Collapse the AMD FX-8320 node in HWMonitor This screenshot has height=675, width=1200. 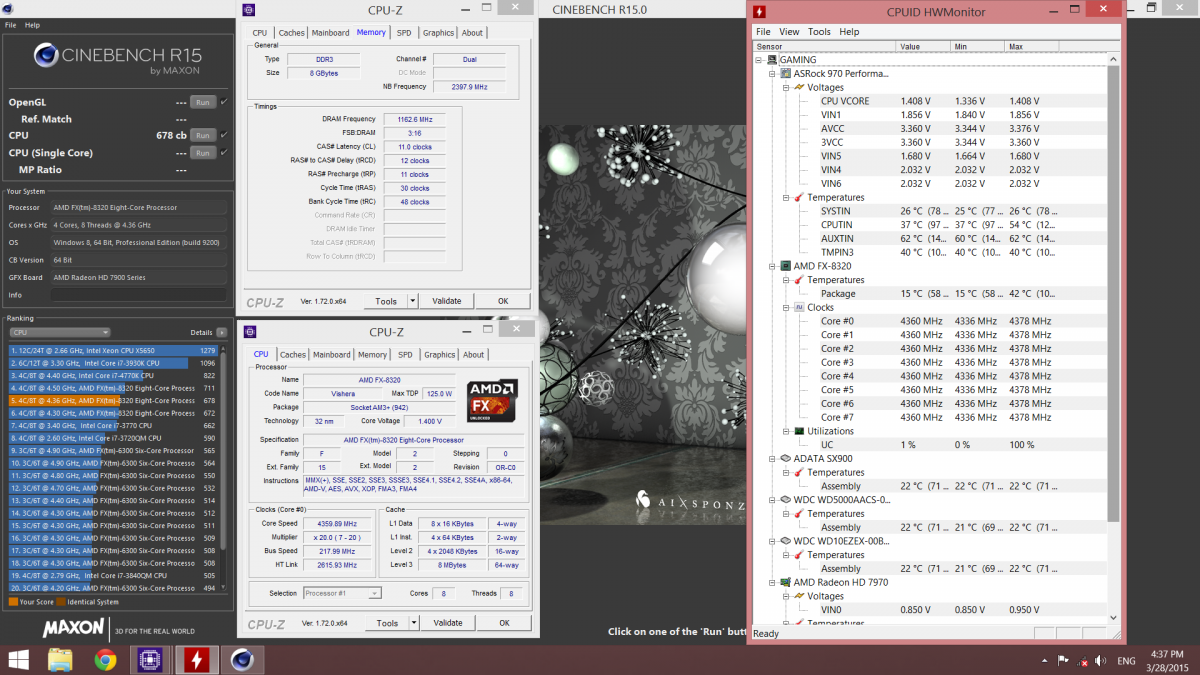tap(773, 266)
